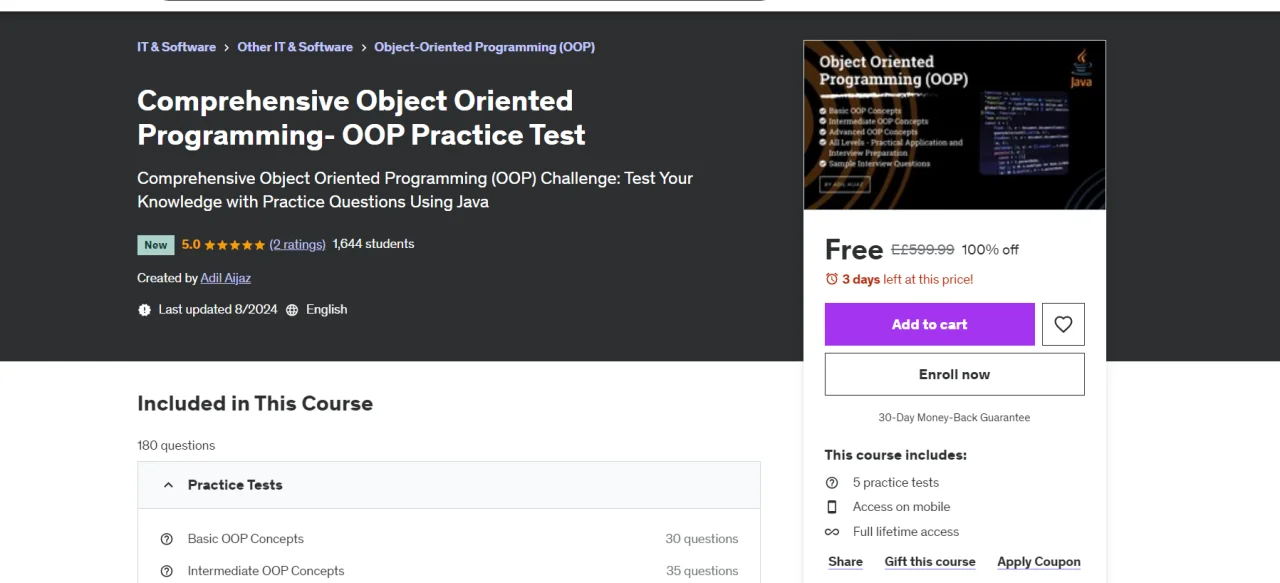Select Gift this course
This screenshot has width=1280, height=583.
point(930,562)
